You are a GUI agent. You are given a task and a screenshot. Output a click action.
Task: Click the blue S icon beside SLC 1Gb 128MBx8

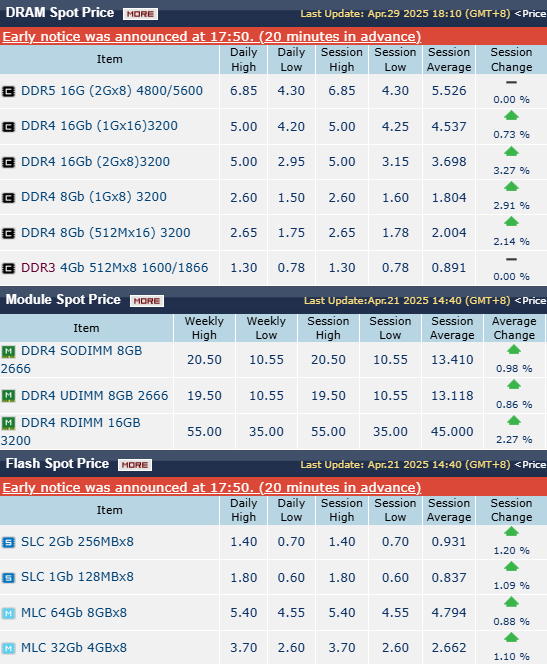point(8,578)
